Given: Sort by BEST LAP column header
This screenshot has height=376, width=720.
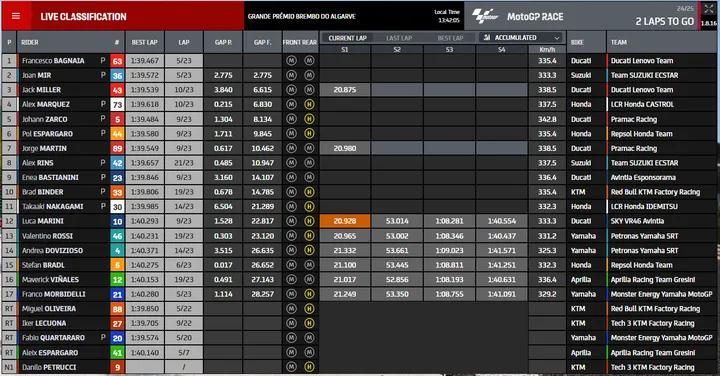Looking at the screenshot, I should [145, 42].
